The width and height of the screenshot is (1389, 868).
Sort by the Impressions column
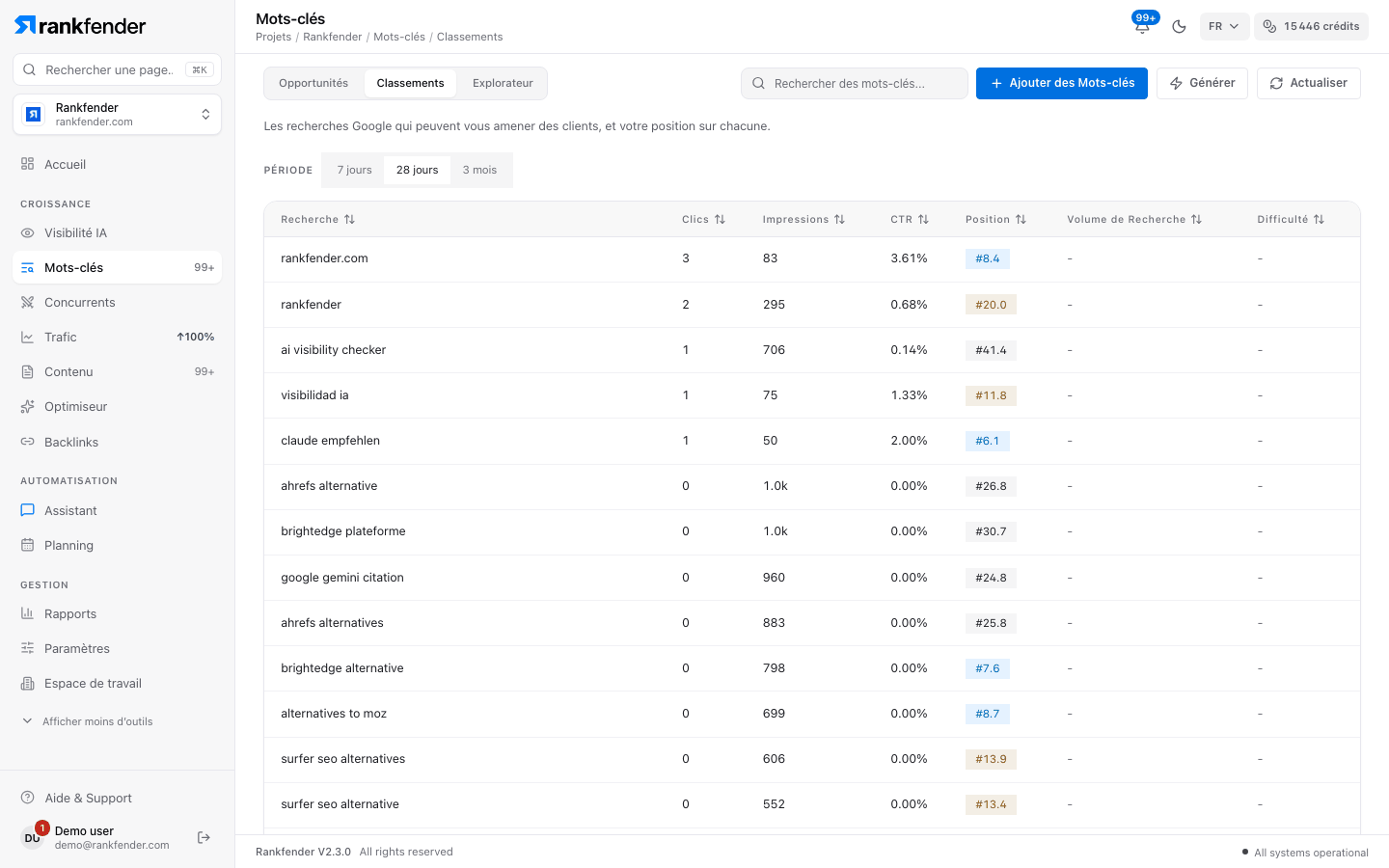coord(803,219)
